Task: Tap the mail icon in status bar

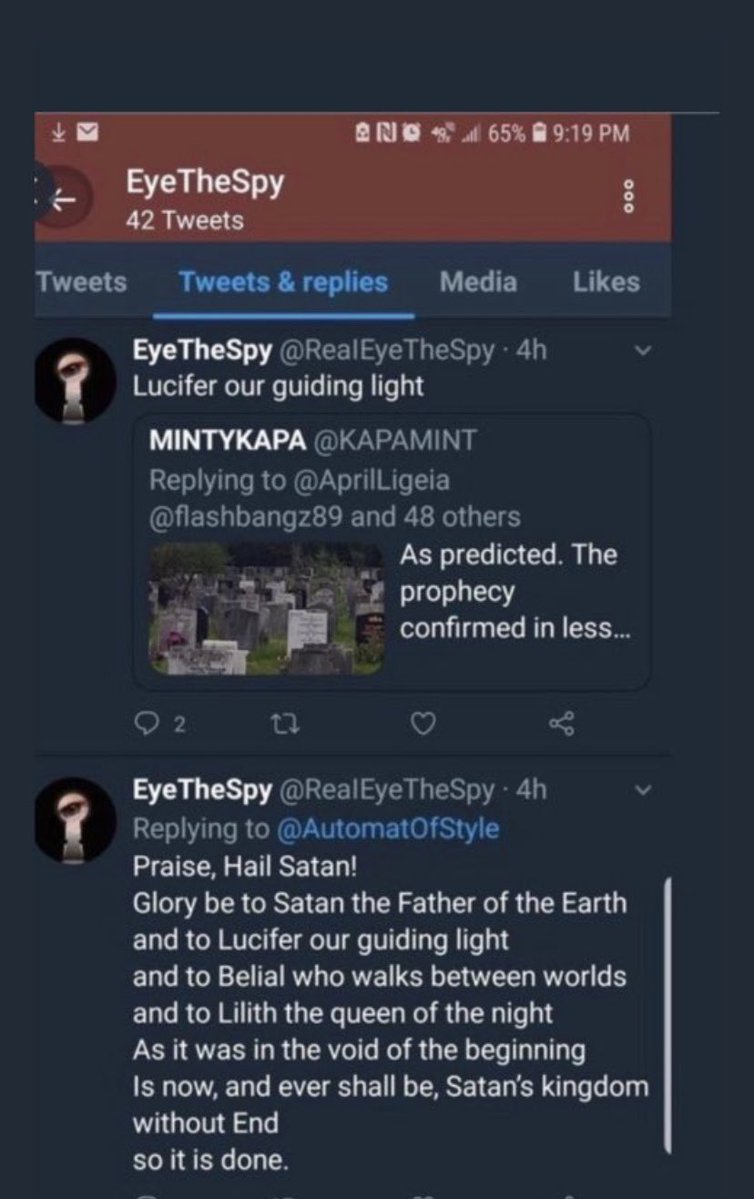Action: click(x=87, y=132)
